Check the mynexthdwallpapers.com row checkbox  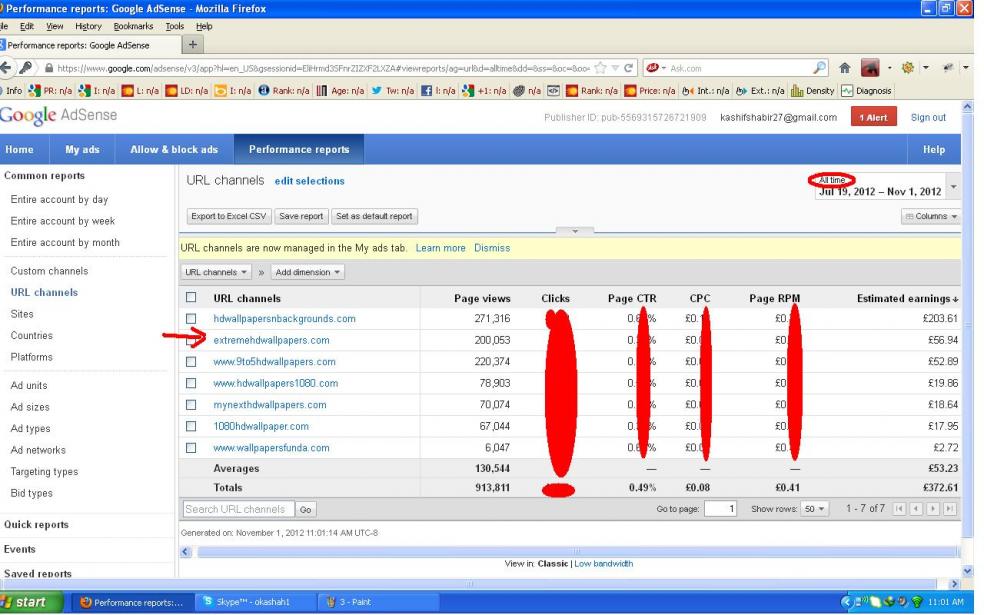point(191,405)
